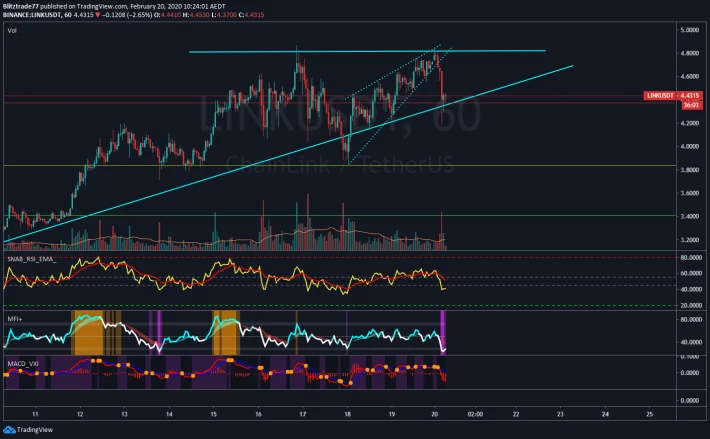Click the C:4.4315 close value
The image size is (710, 439).
(x=252, y=15)
